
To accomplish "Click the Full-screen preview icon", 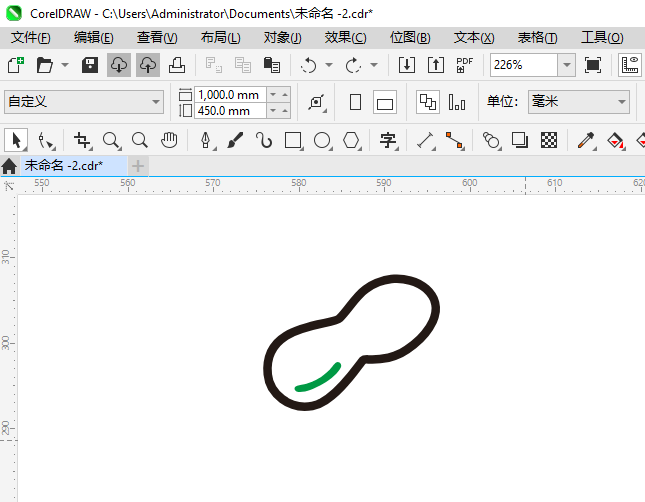I will click(x=593, y=65).
